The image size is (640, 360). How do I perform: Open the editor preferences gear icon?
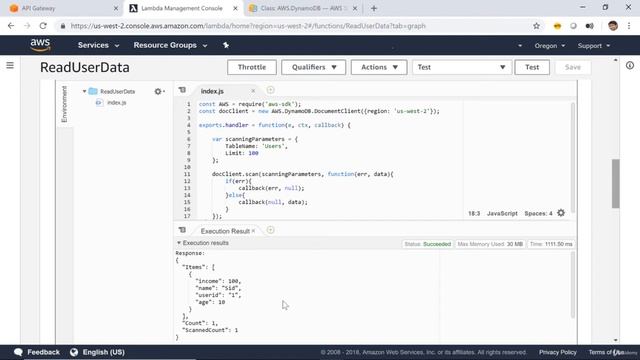point(561,213)
